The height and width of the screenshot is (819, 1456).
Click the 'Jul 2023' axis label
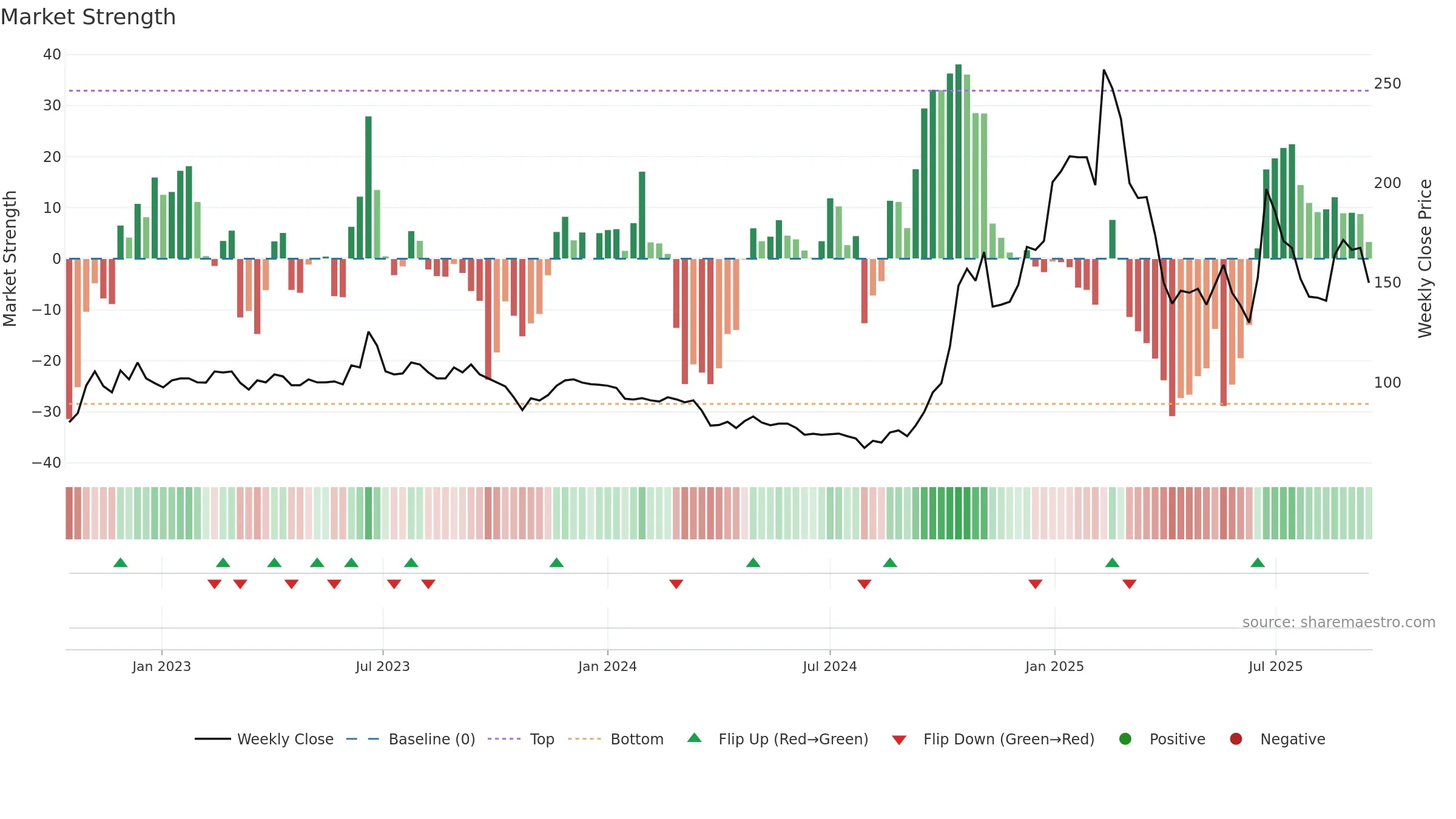[x=383, y=666]
